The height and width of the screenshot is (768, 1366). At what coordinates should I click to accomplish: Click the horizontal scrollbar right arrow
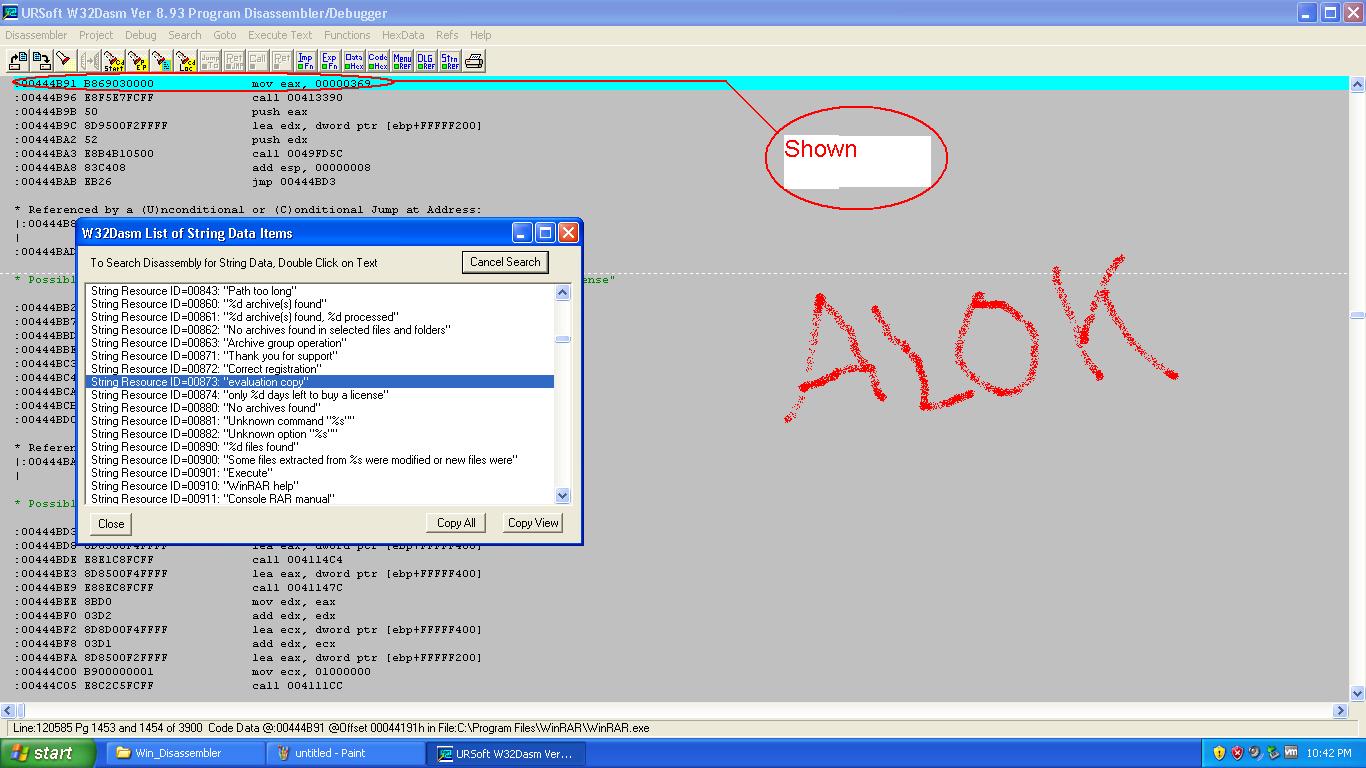coord(1341,711)
